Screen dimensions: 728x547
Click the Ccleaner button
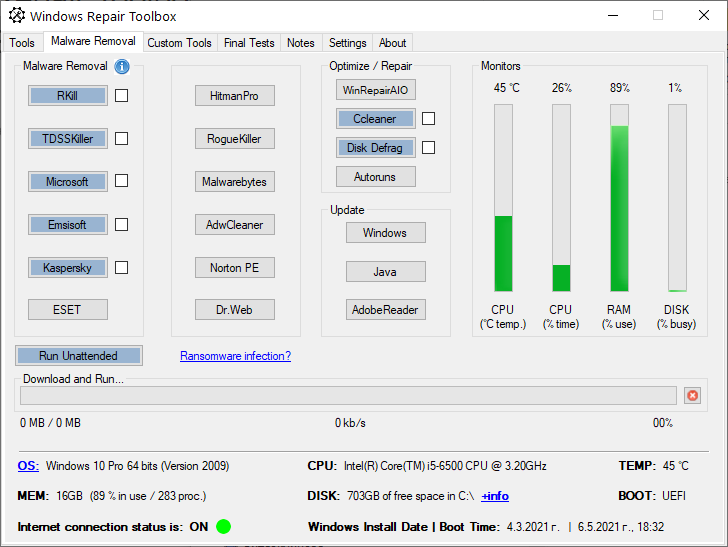(x=376, y=119)
